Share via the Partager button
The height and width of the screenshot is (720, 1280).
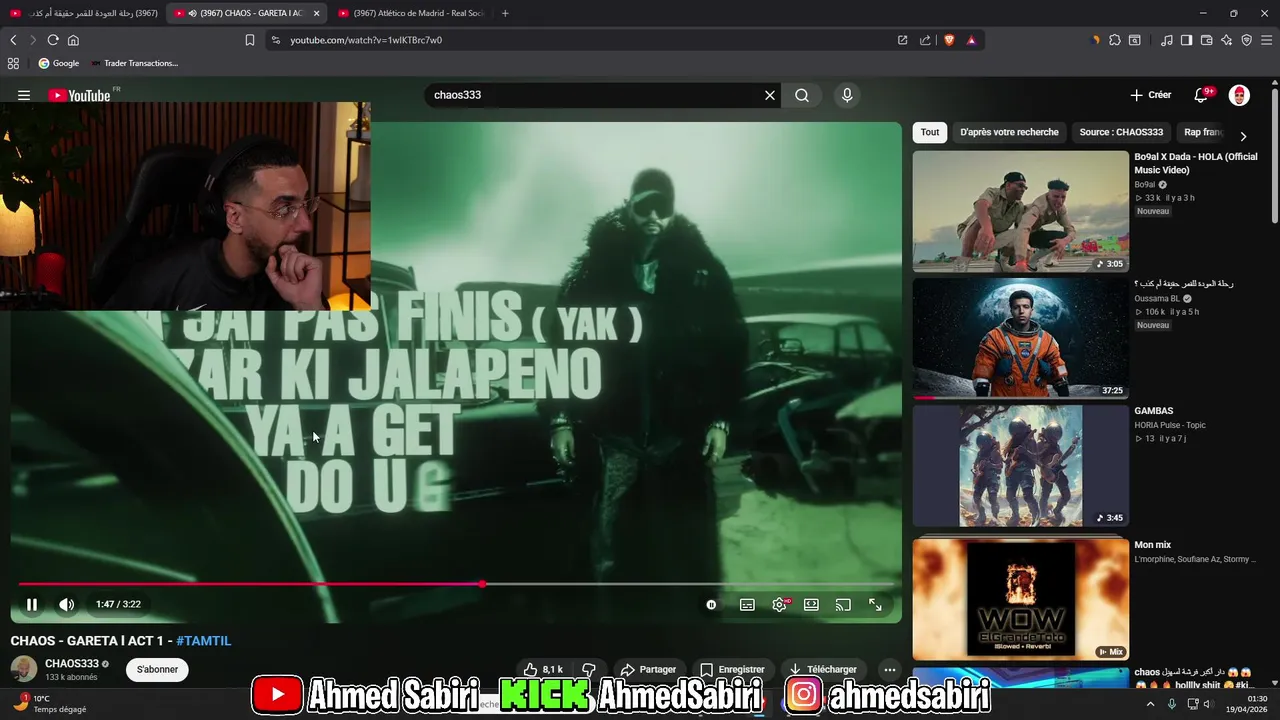[x=647, y=669]
